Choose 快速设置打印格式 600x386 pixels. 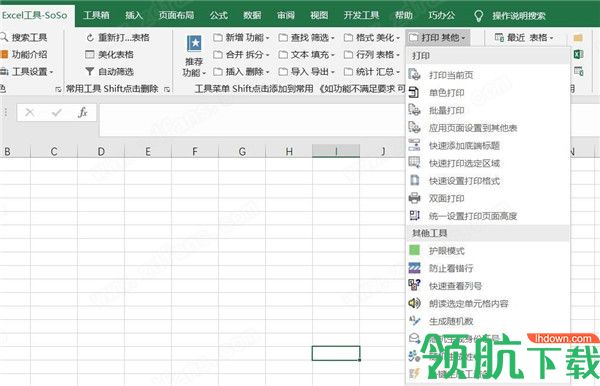(488, 181)
